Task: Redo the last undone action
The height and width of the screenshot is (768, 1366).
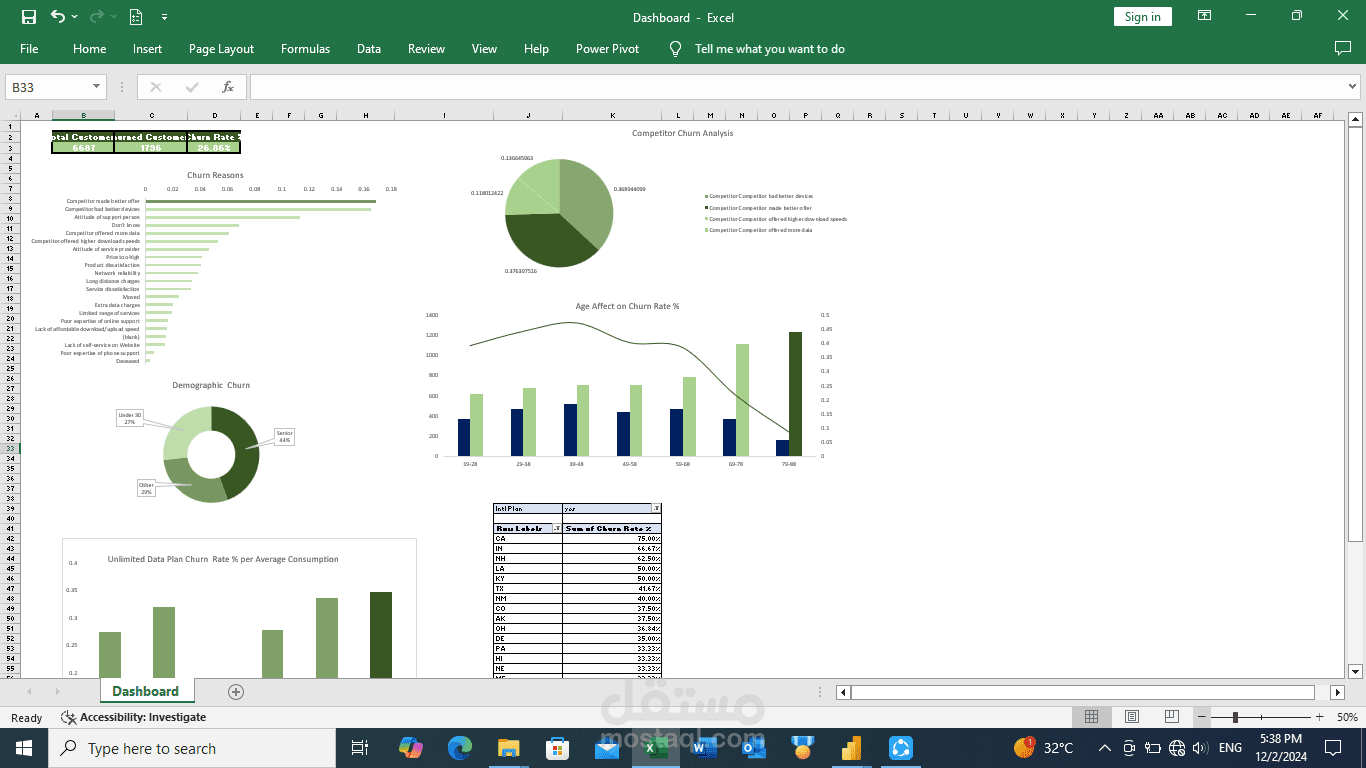Action: (96, 17)
